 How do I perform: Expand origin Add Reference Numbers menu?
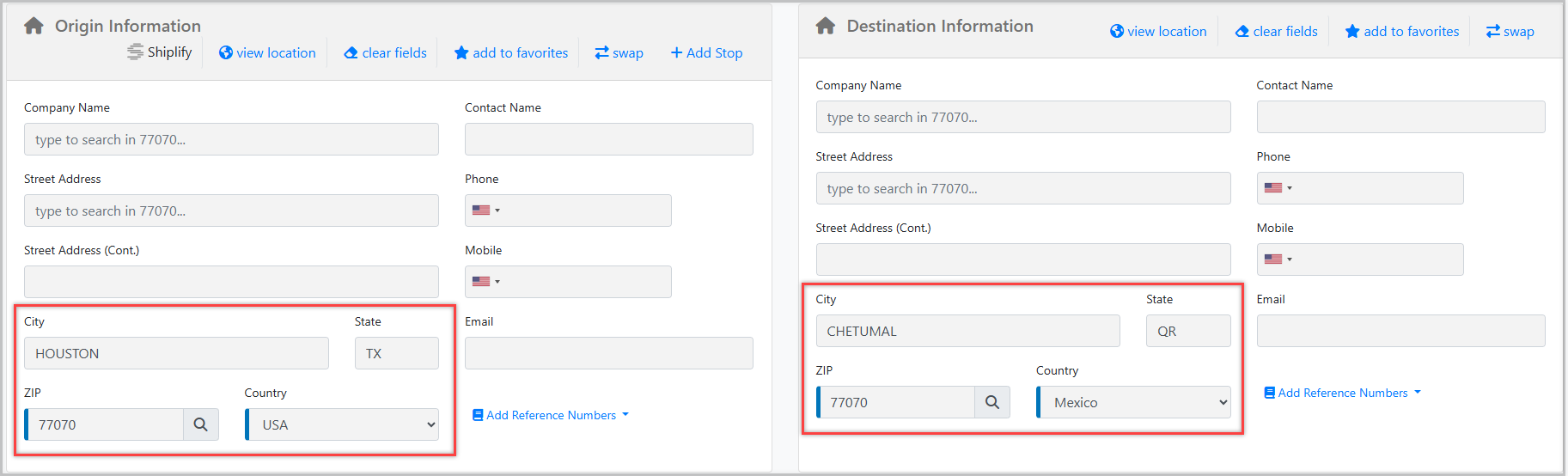point(551,415)
